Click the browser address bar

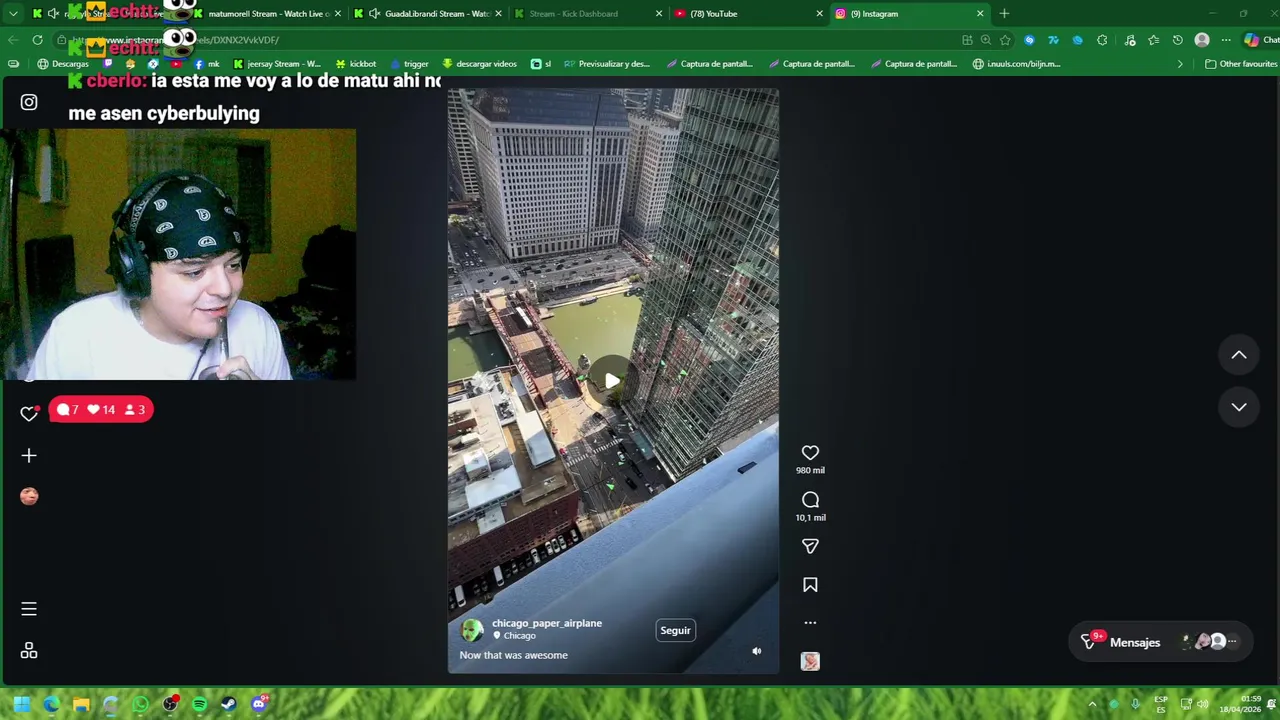click(x=500, y=40)
